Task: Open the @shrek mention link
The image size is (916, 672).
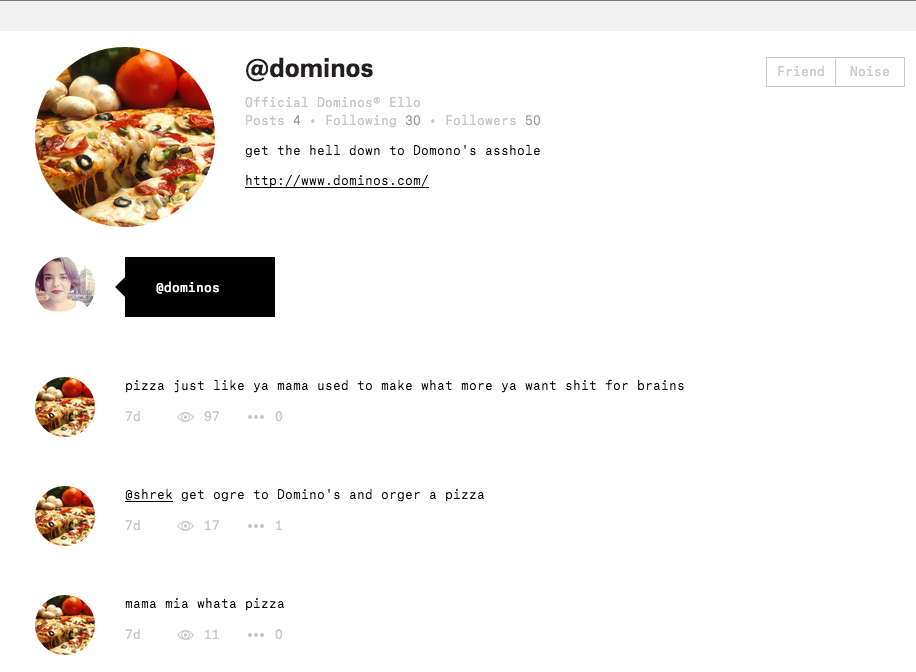Action: [x=149, y=495]
